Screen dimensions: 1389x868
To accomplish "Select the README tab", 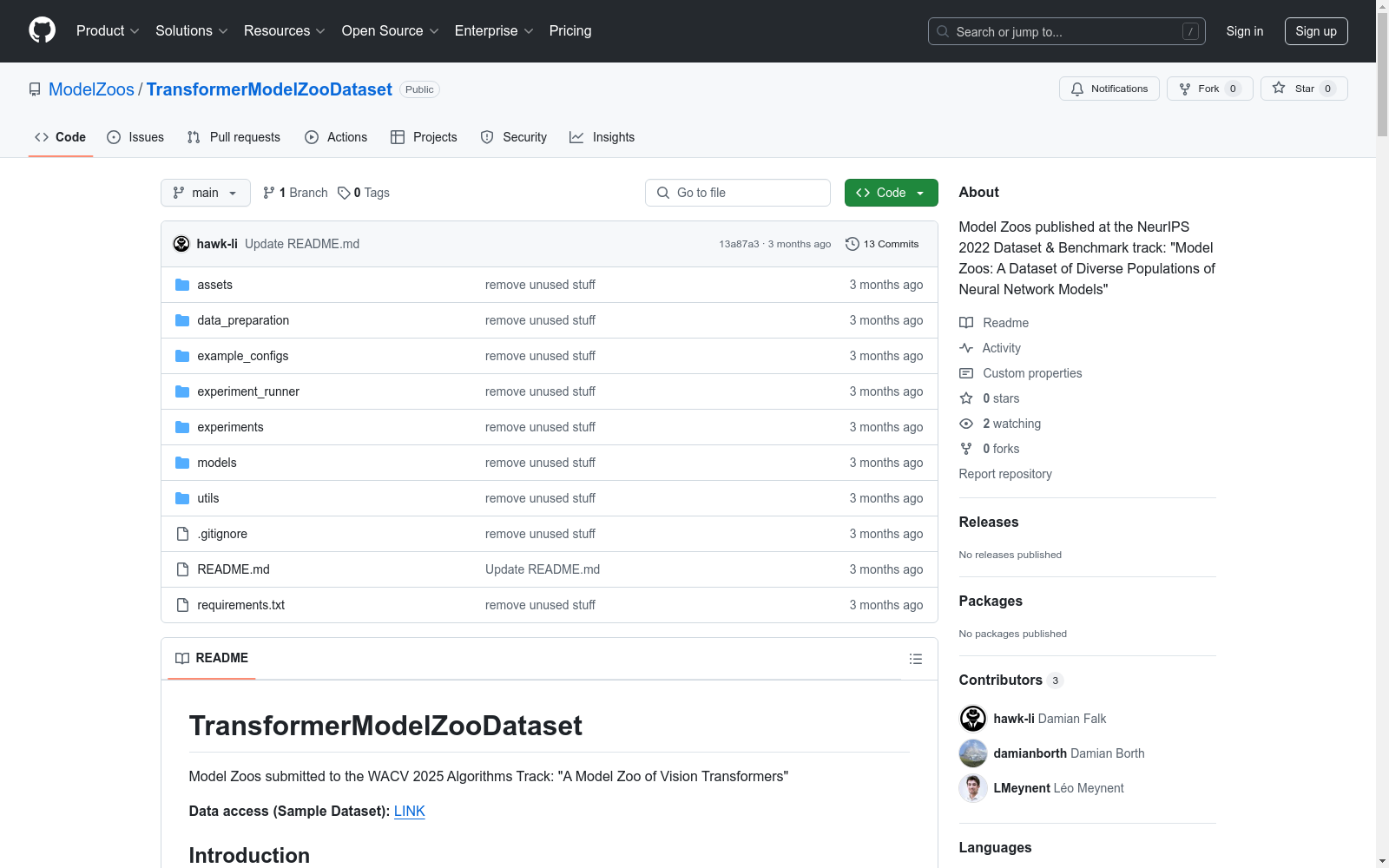I will coord(212,658).
